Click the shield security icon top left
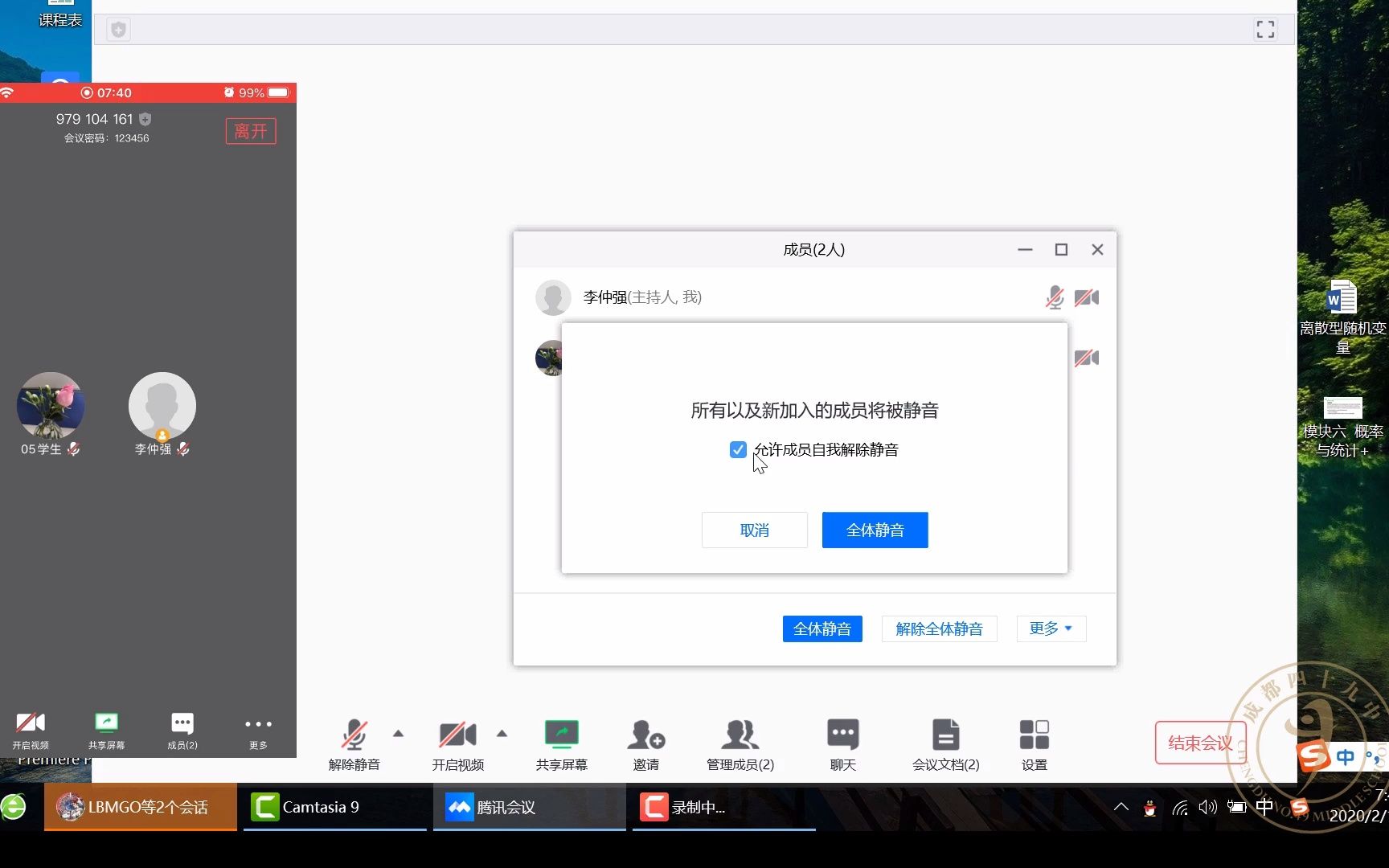 coord(118,30)
